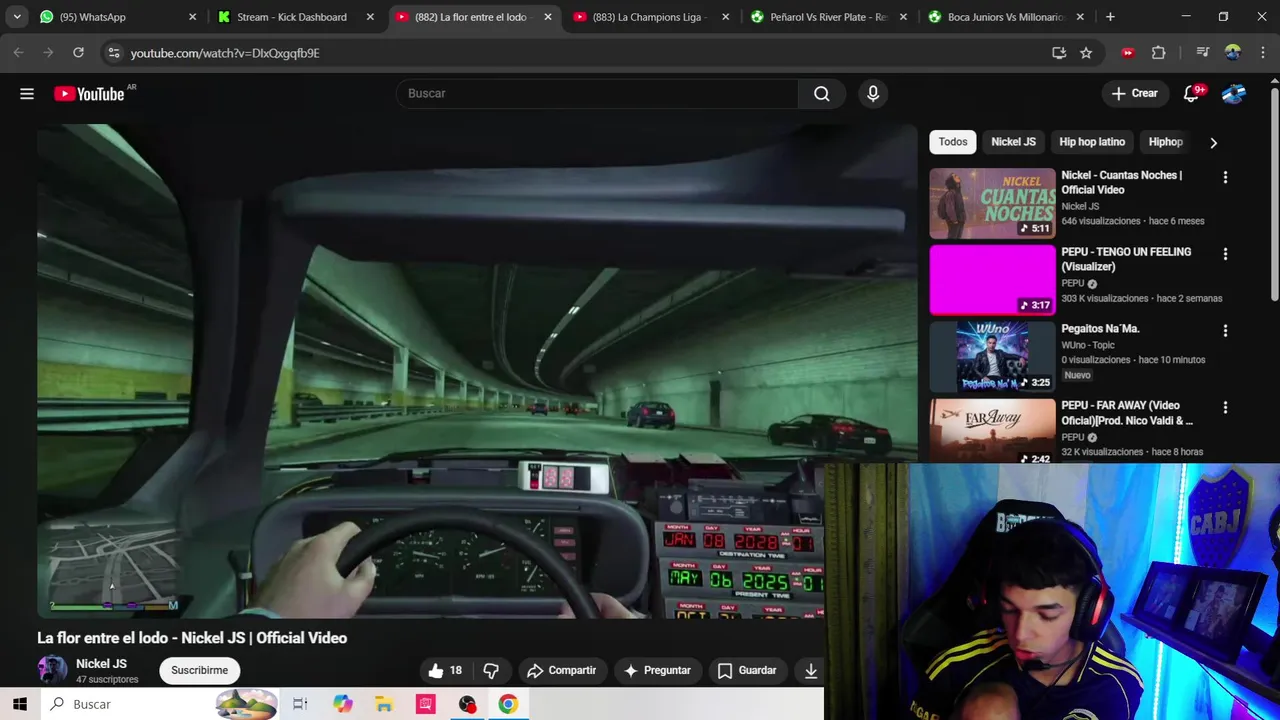Like the video with thumbs up
The height and width of the screenshot is (720, 1280).
point(445,670)
